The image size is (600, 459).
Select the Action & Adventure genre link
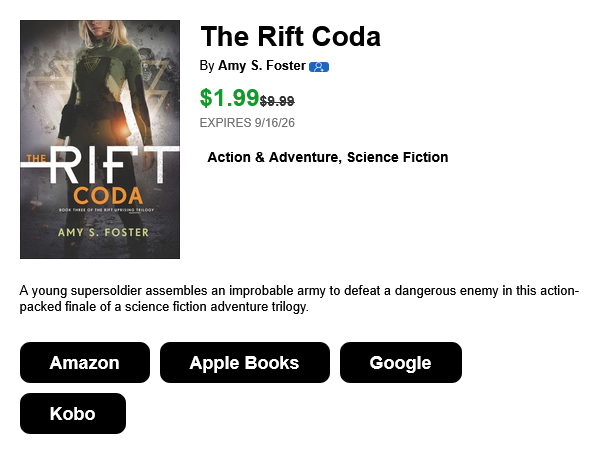[274, 157]
